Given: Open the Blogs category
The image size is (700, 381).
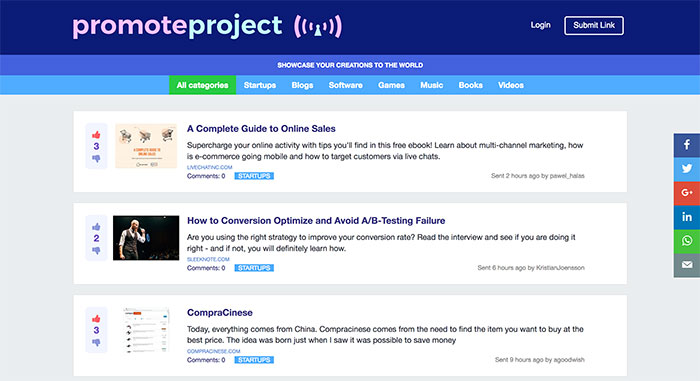Looking at the screenshot, I should 302,85.
